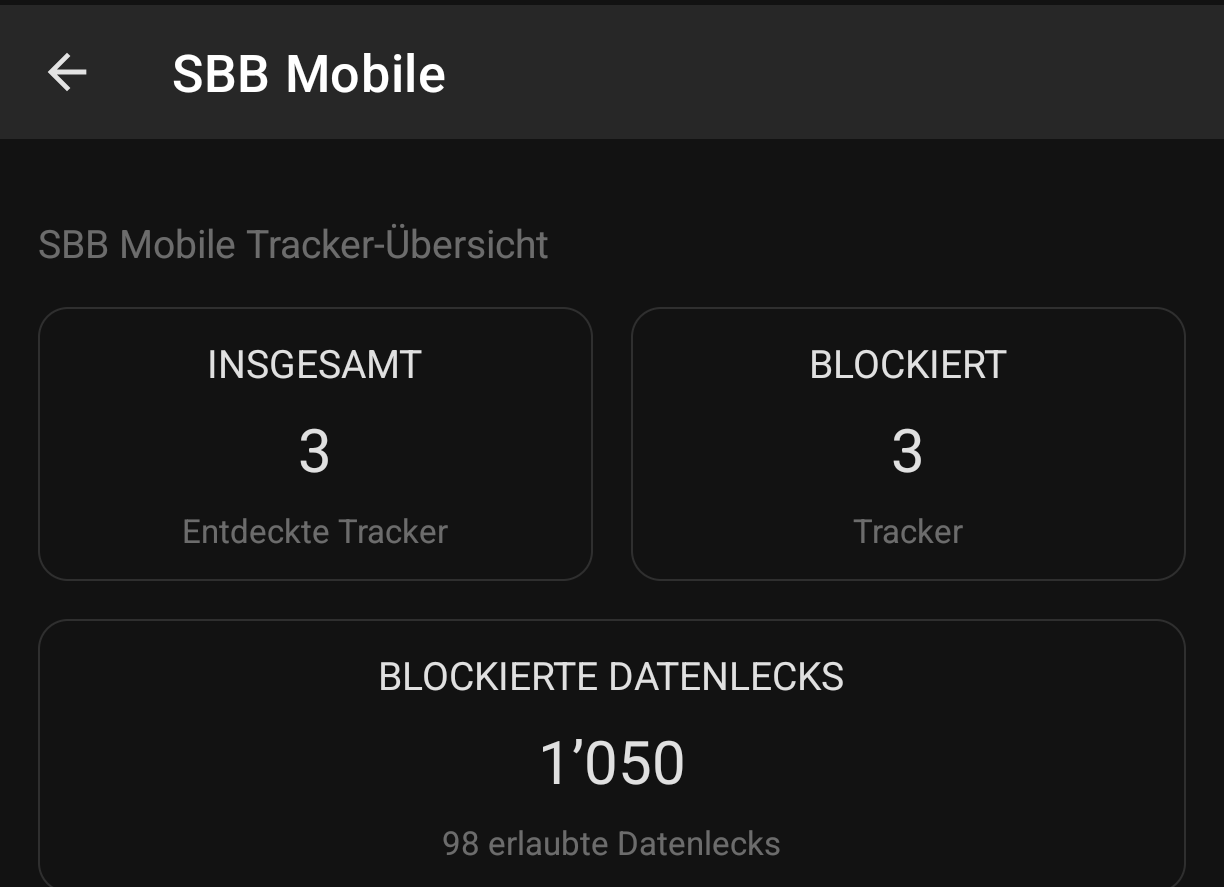Select the Tracker caption in BLOCKIERT card
This screenshot has height=887, width=1224.
(x=907, y=531)
